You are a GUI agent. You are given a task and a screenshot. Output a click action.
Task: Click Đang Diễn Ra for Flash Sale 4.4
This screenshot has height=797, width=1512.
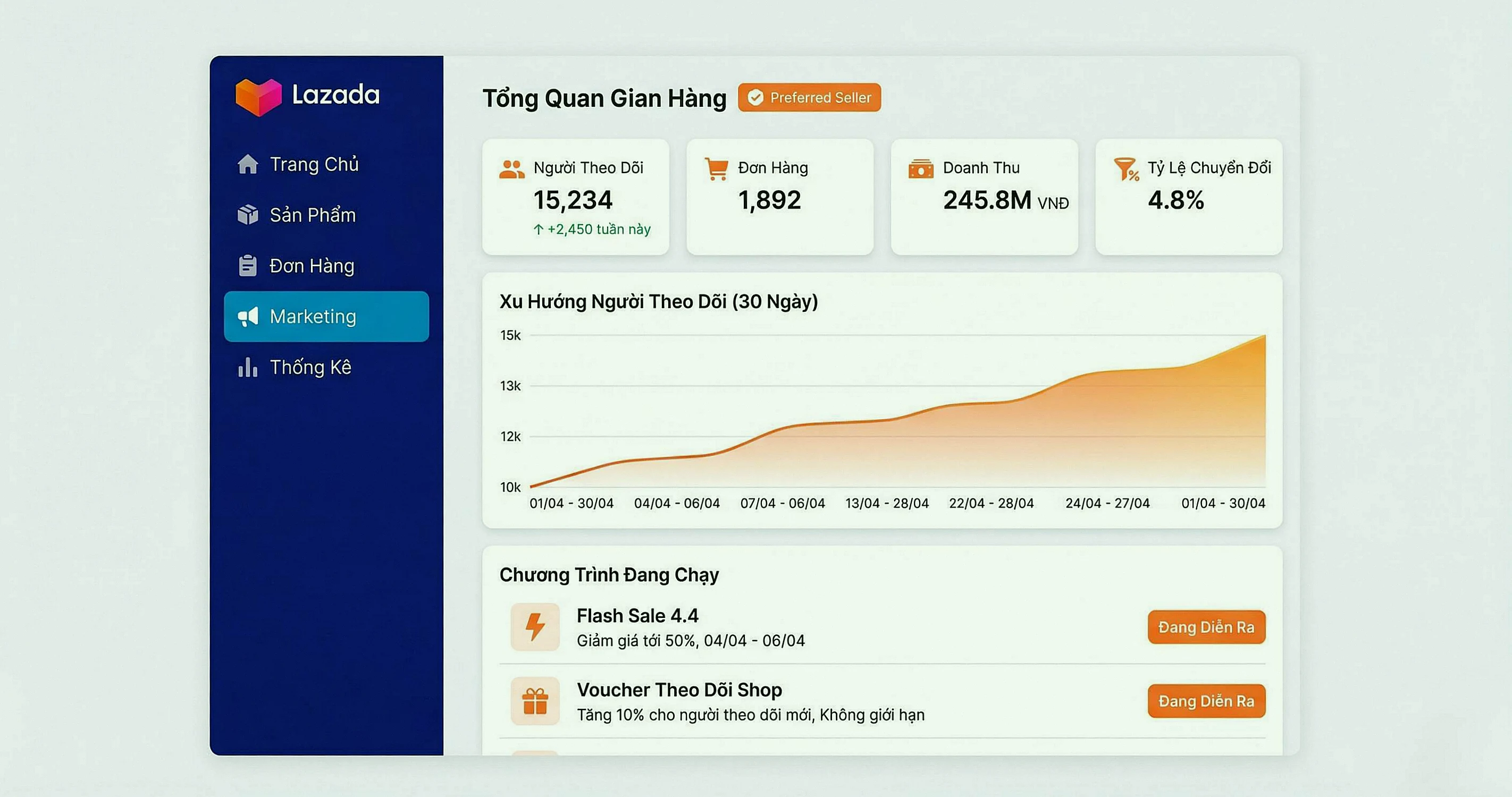[x=1206, y=626]
